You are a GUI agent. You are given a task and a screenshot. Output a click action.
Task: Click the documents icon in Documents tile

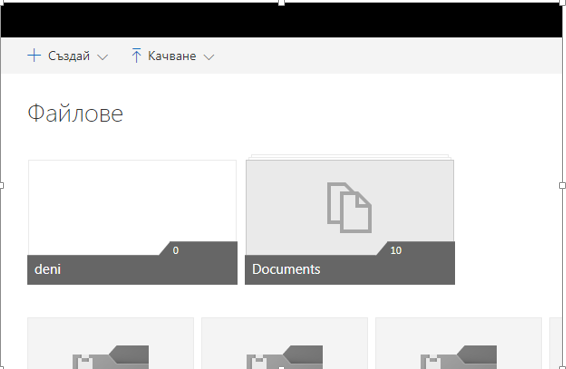(349, 208)
